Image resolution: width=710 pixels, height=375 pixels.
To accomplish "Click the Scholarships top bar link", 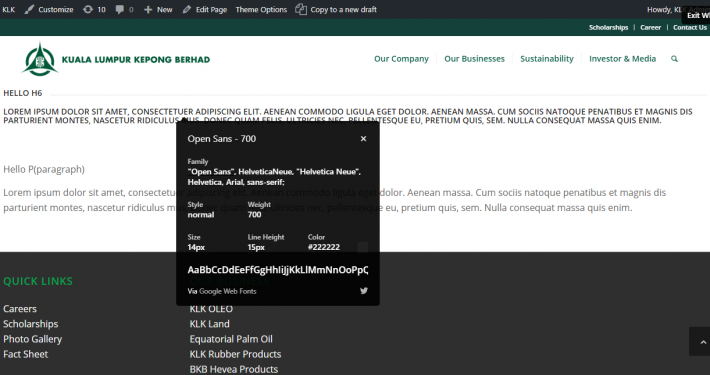I will click(x=608, y=28).
